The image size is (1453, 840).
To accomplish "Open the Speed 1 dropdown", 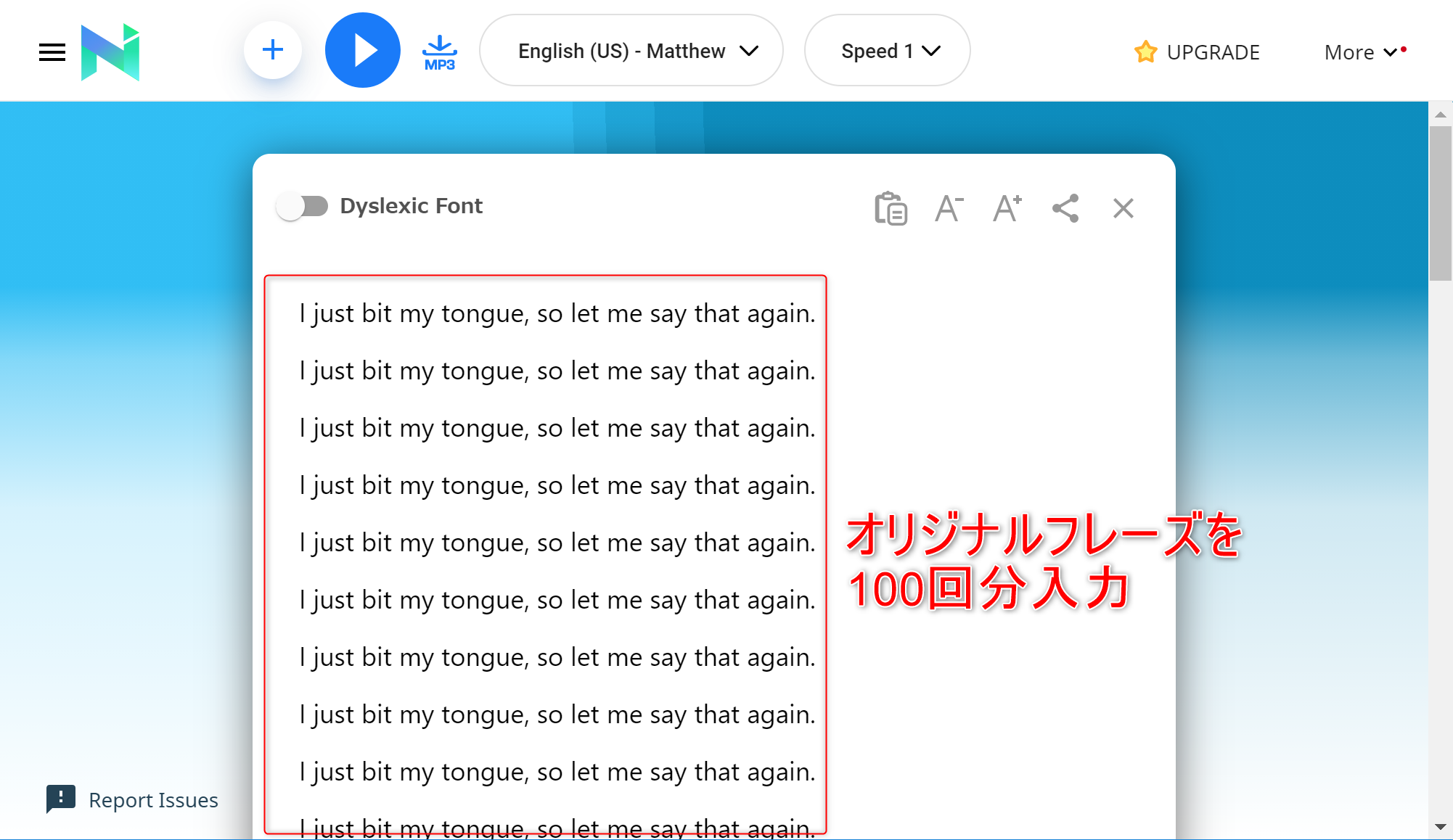I will (x=888, y=51).
